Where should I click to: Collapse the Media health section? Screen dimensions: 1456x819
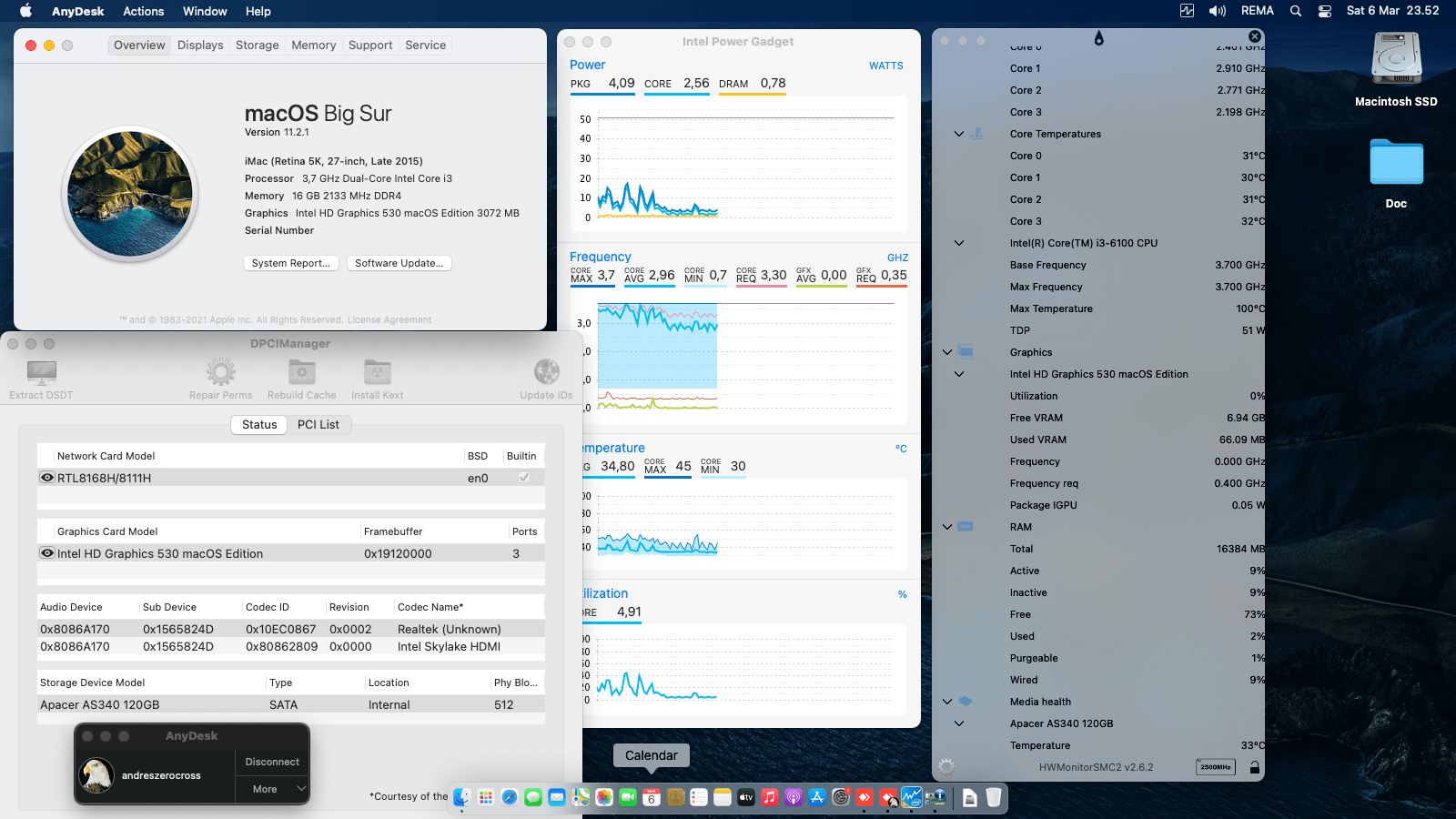[x=947, y=702]
